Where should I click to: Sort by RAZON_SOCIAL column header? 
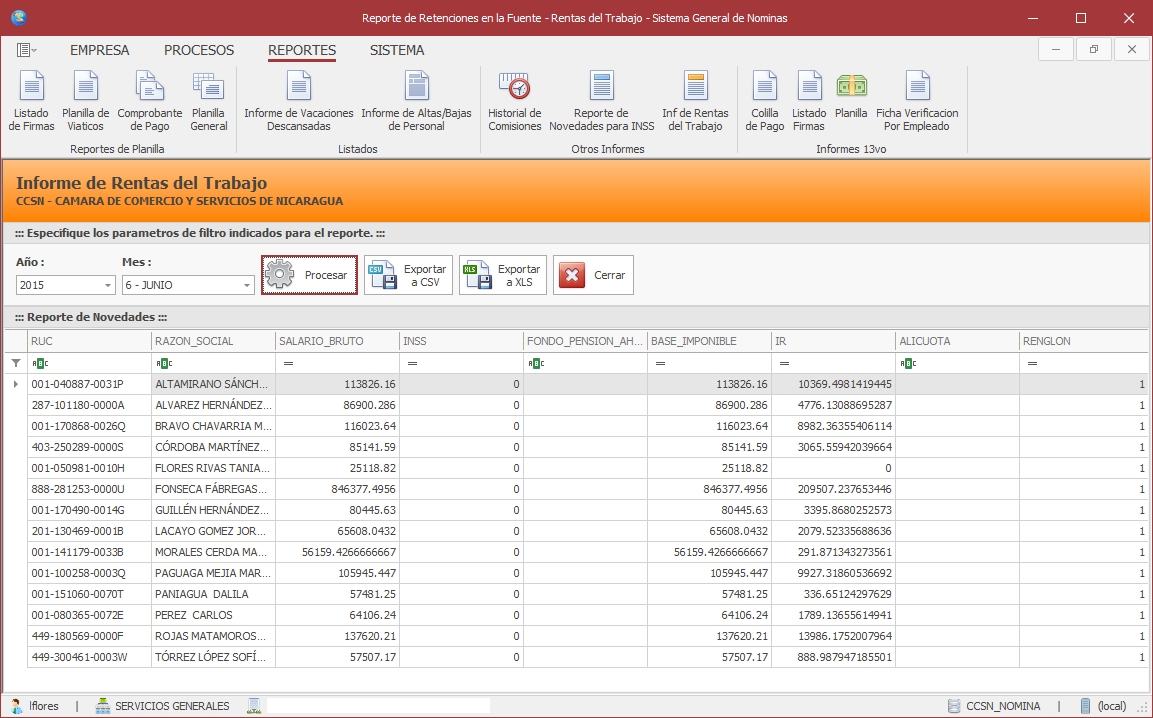(213, 341)
